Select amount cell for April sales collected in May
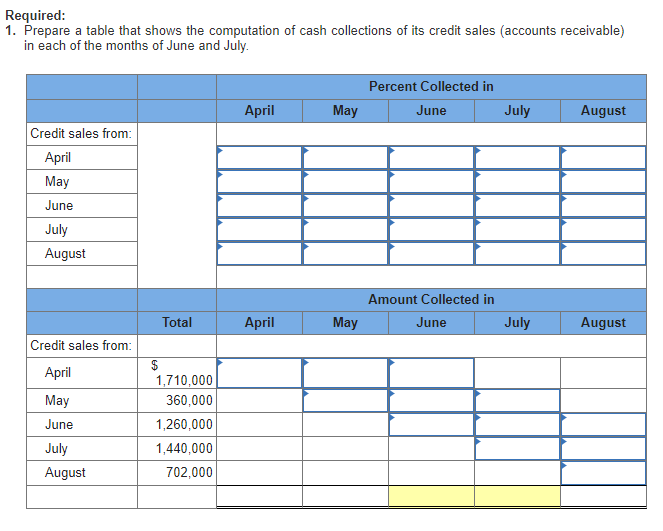This screenshot has height=531, width=663. pyautogui.click(x=345, y=373)
